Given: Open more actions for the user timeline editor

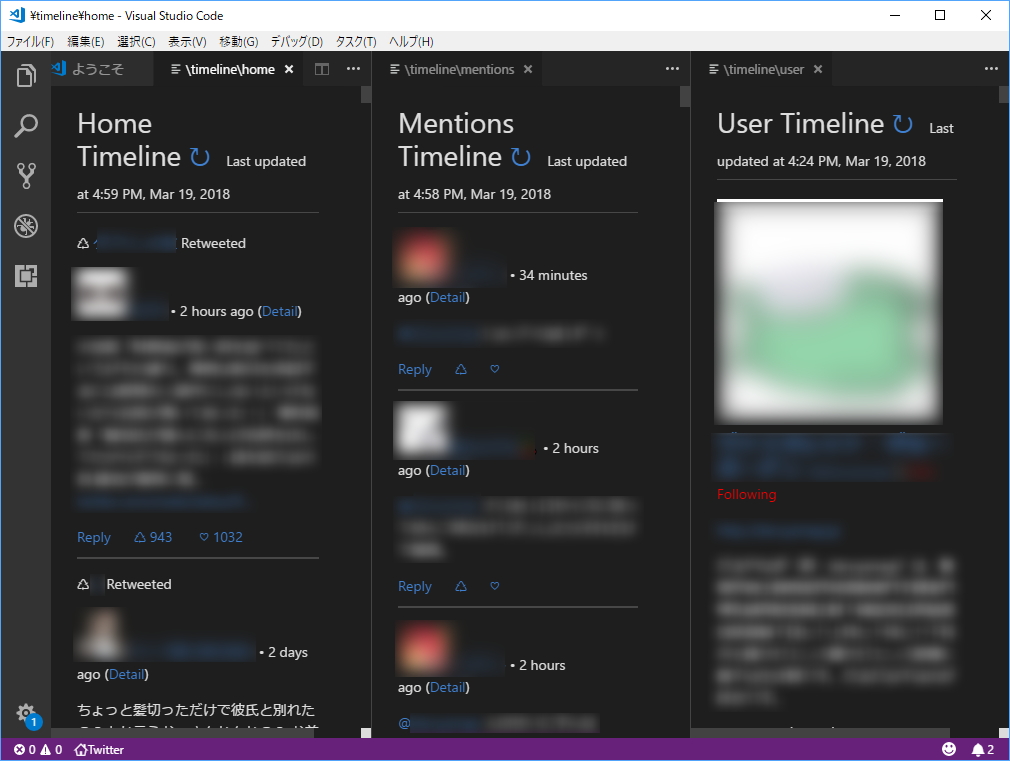Looking at the screenshot, I should (x=990, y=68).
